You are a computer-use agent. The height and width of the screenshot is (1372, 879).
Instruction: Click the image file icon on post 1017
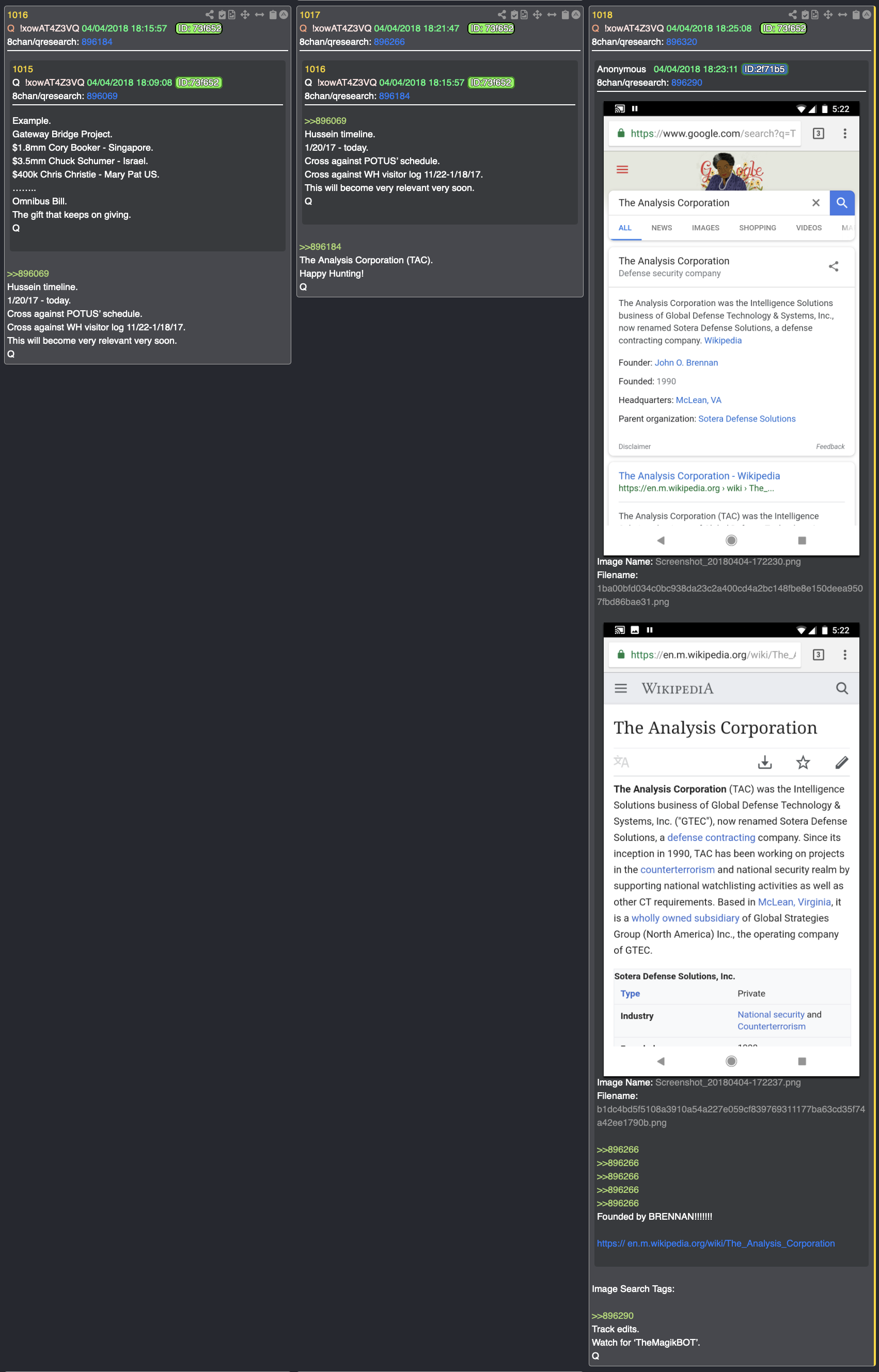[524, 15]
